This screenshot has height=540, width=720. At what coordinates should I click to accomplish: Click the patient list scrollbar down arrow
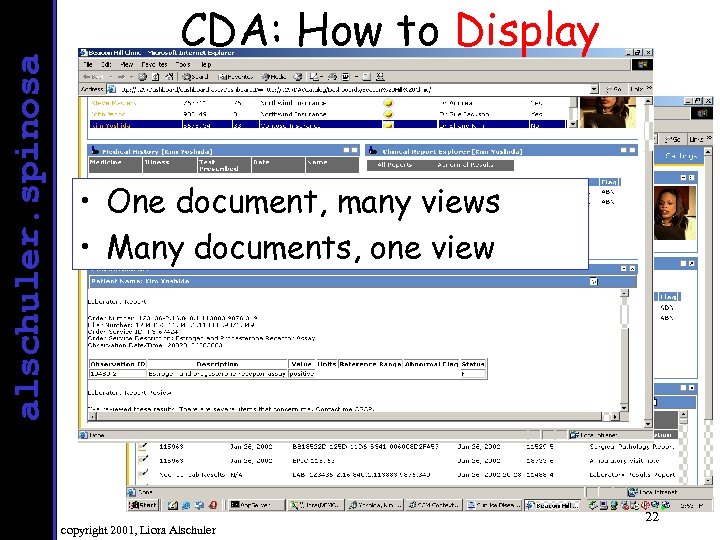[x=573, y=124]
